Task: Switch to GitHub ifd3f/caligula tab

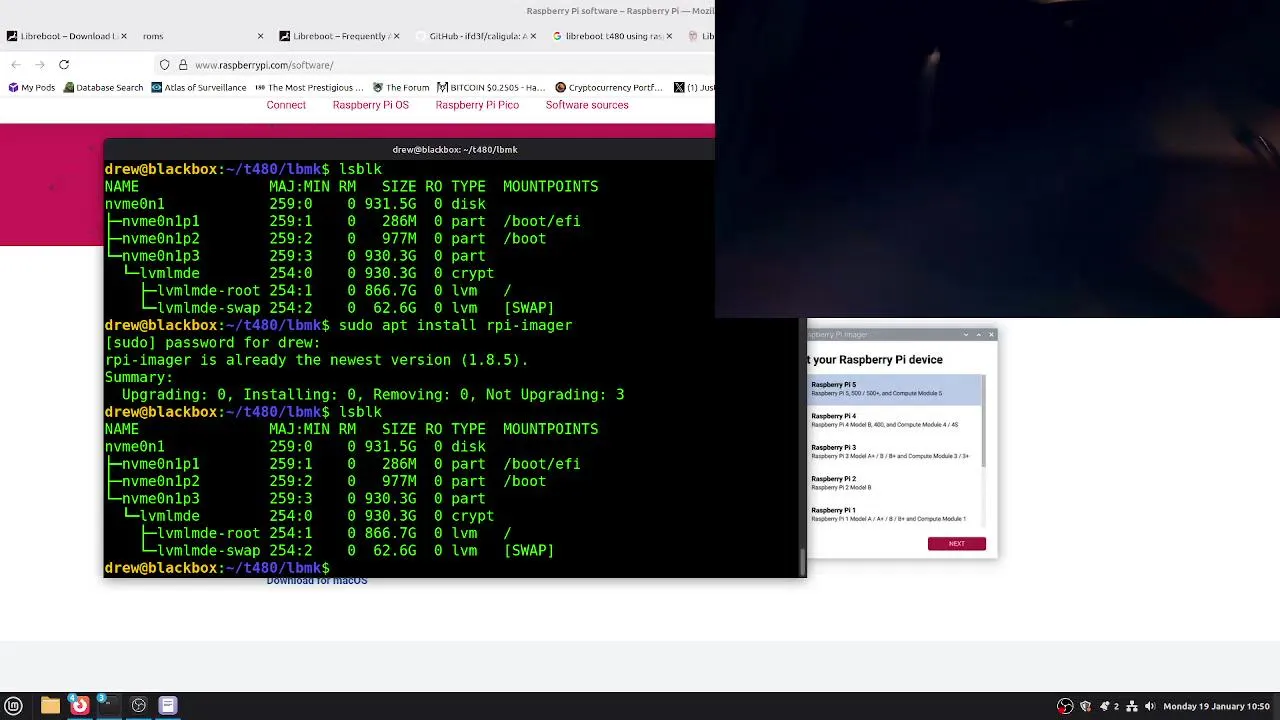Action: [476, 36]
